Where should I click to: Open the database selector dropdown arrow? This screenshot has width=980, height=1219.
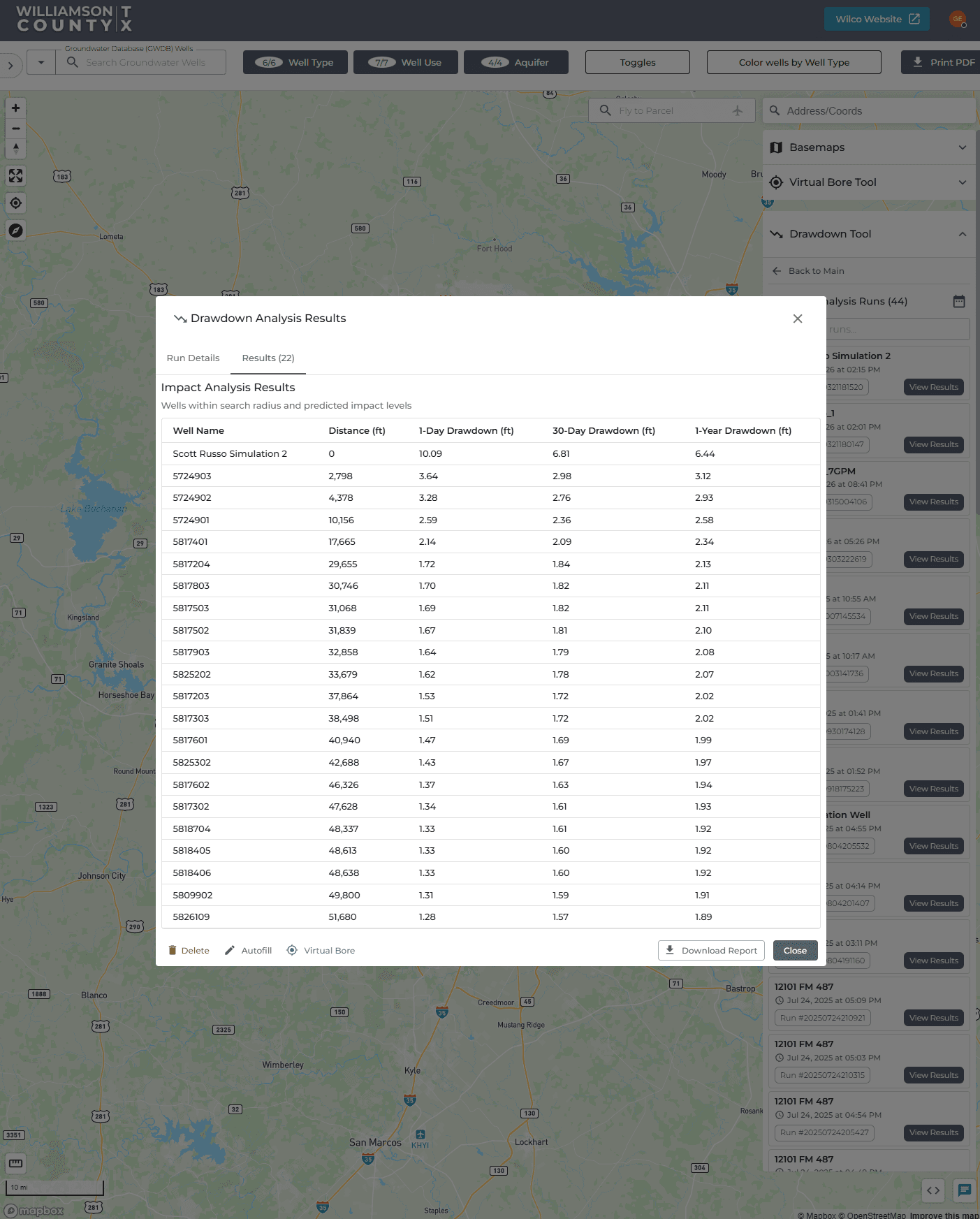[41, 62]
